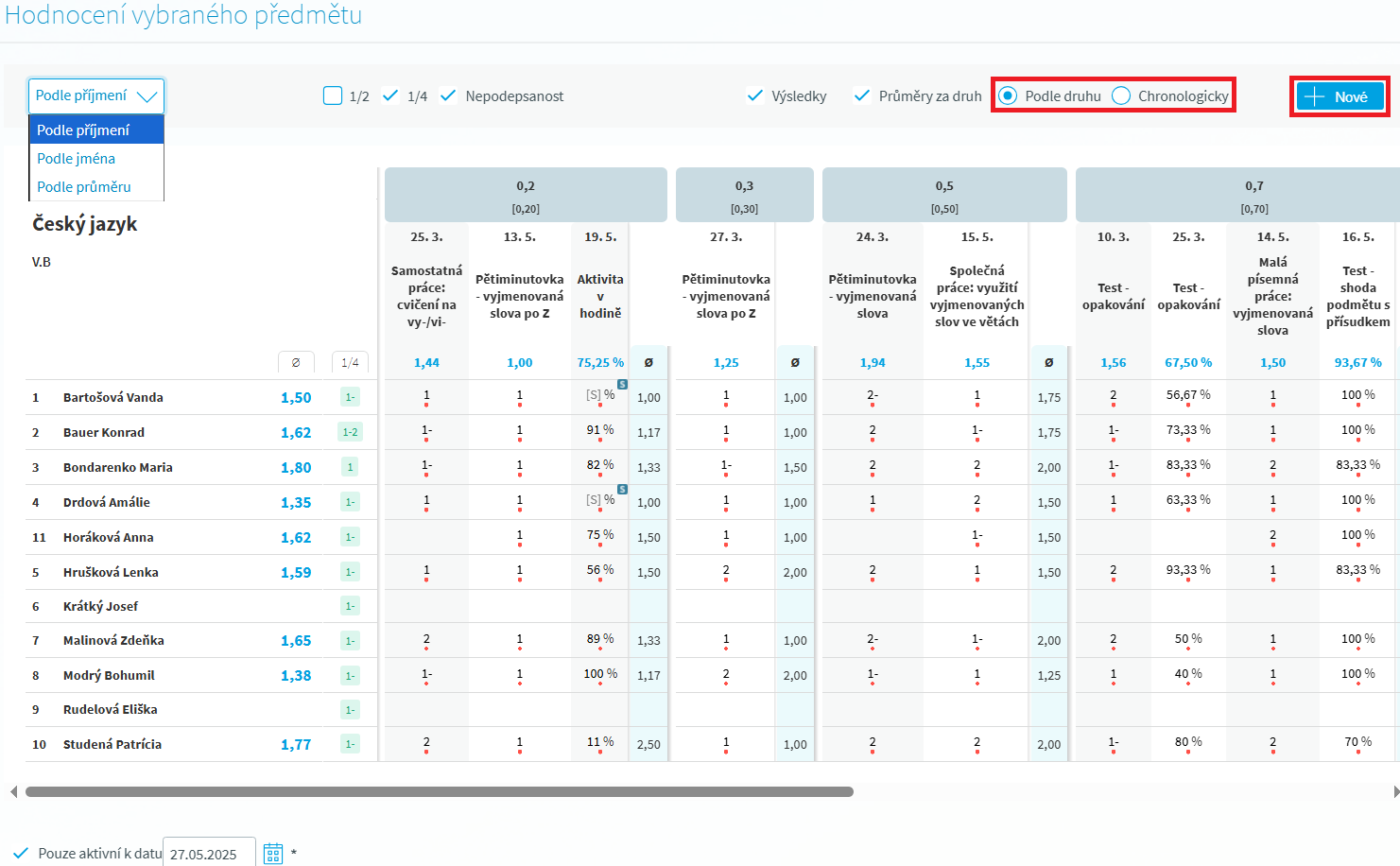1400x866 pixels.
Task: Click Modrý Bohumil's average 1,38
Action: point(296,676)
